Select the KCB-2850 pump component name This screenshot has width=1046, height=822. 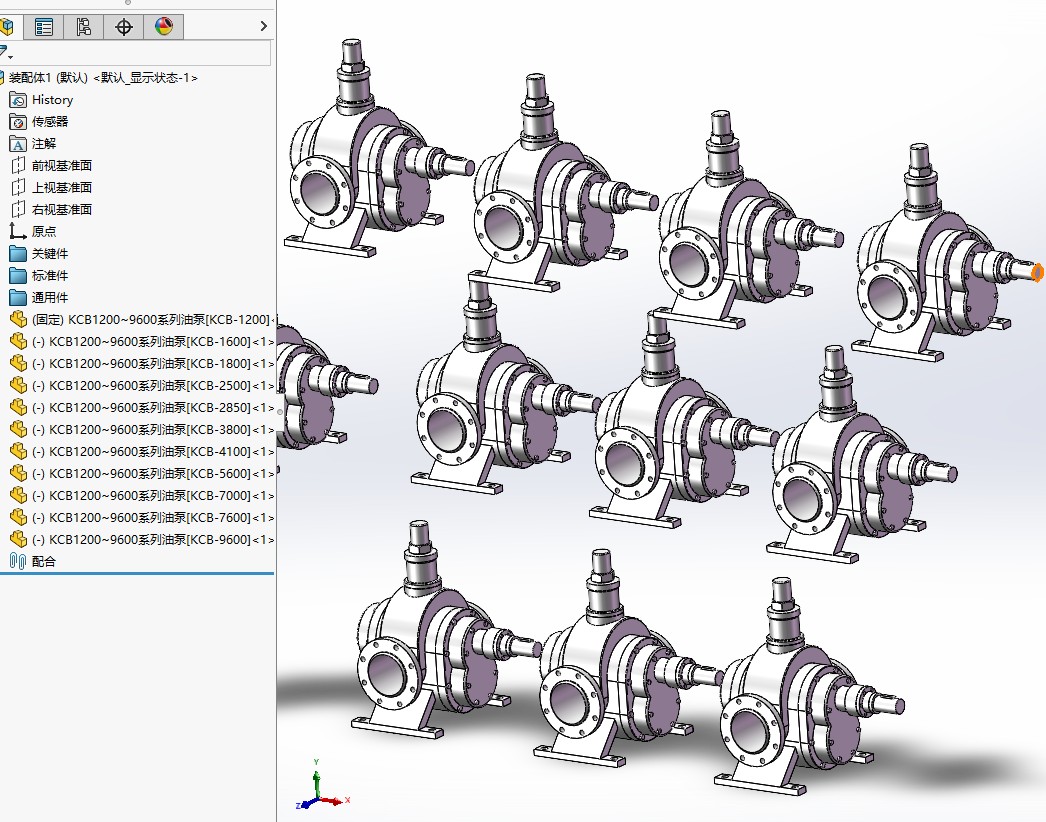click(153, 408)
